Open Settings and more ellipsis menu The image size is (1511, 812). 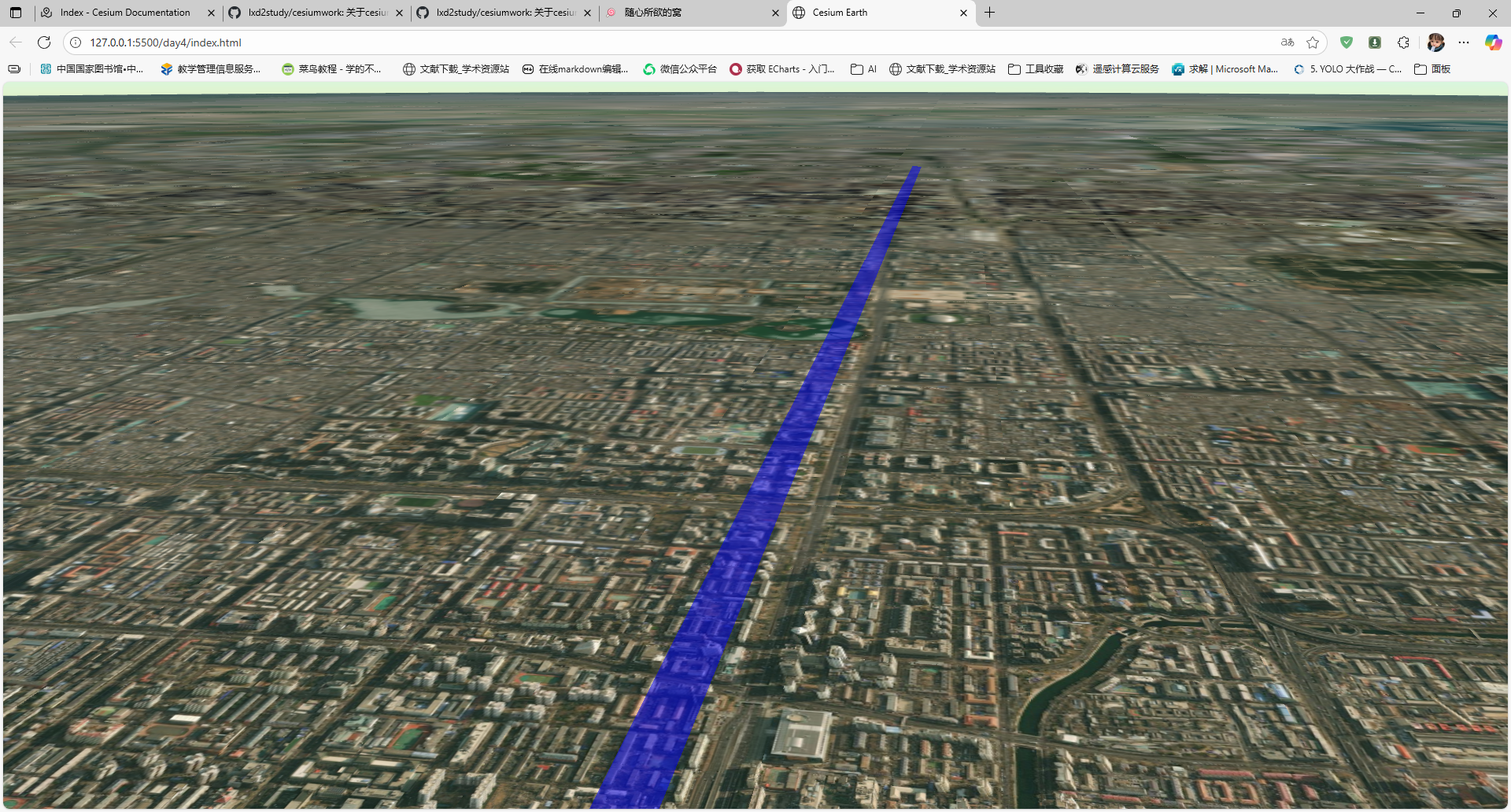point(1464,42)
